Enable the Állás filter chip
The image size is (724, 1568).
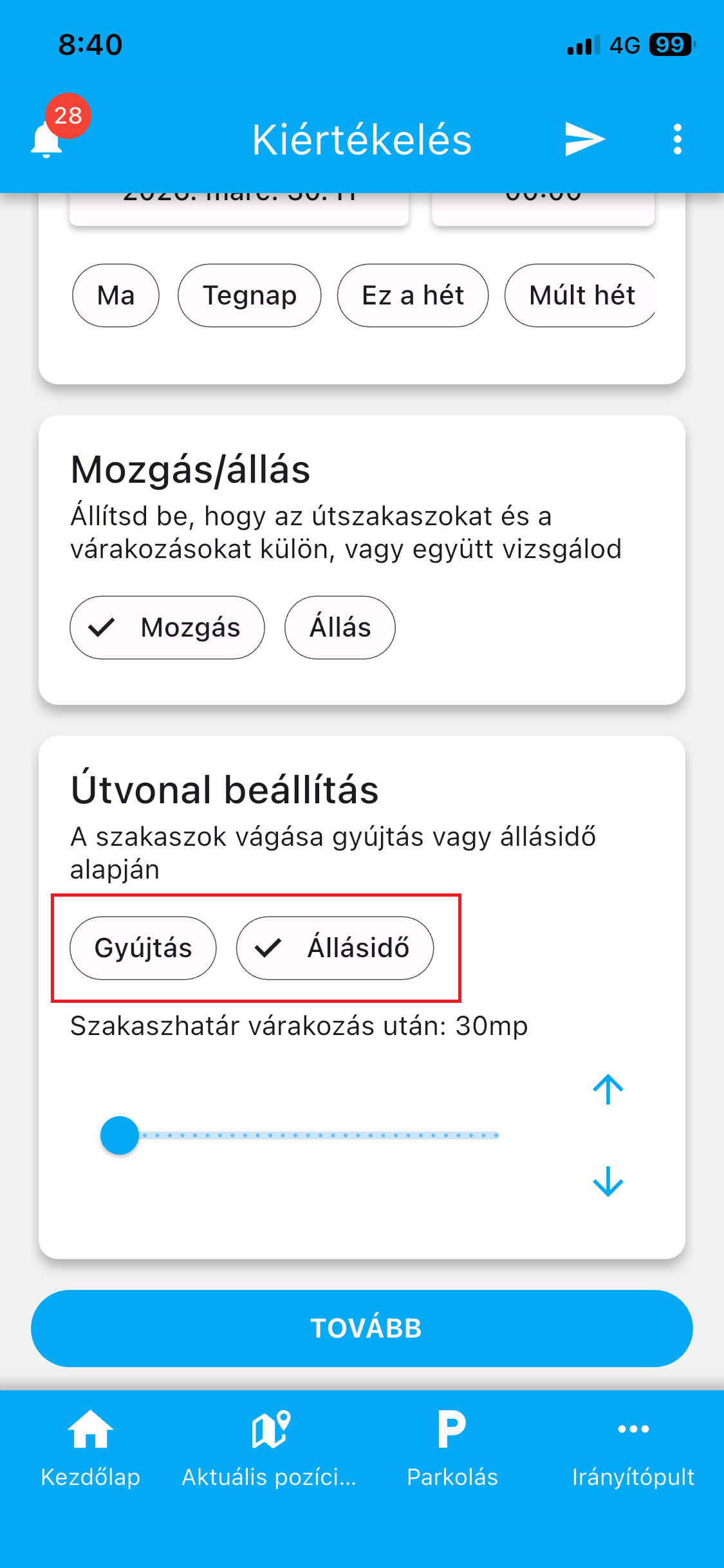coord(340,628)
